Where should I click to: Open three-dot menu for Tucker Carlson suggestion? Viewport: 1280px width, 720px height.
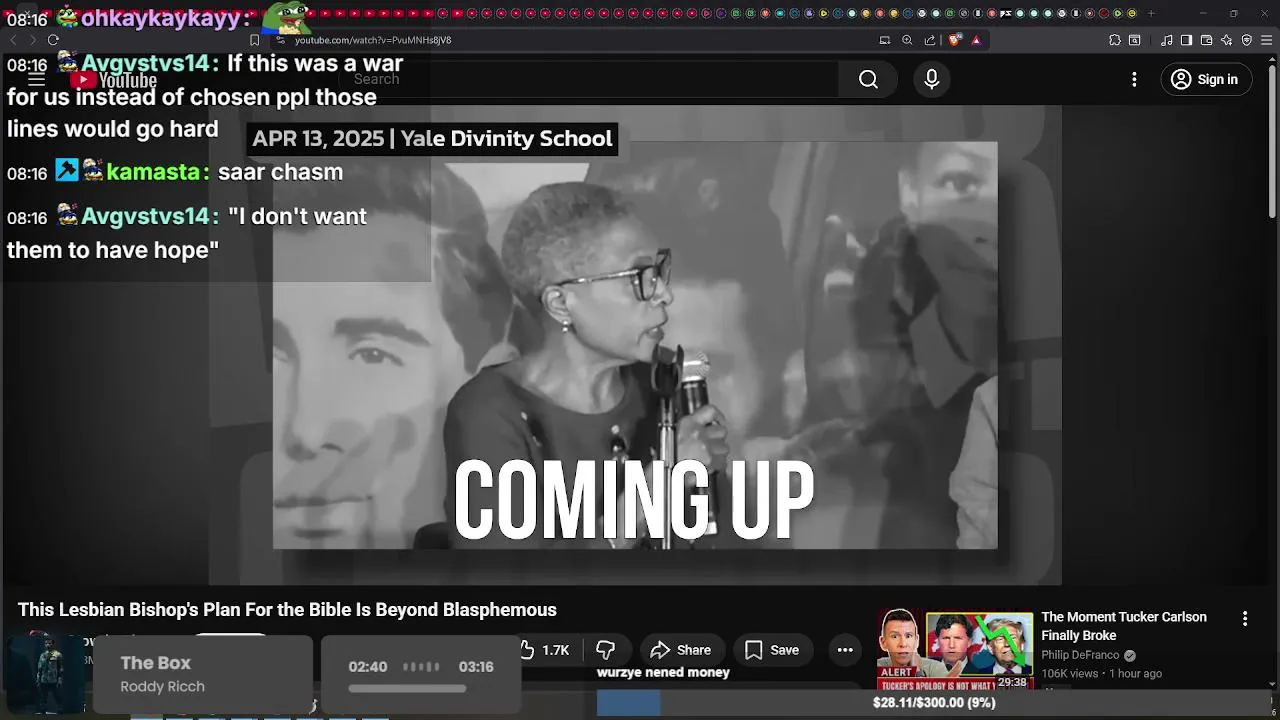click(x=1245, y=619)
